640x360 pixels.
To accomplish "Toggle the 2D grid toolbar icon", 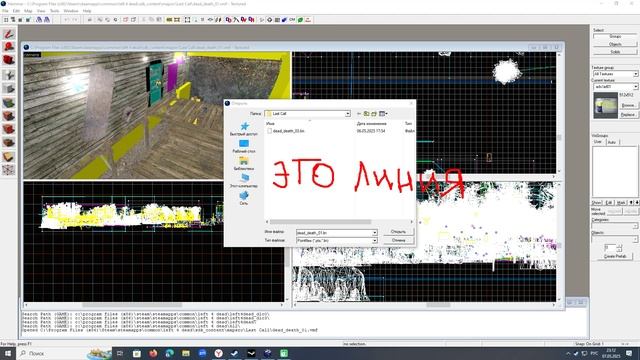I will pyautogui.click(x=6, y=20).
